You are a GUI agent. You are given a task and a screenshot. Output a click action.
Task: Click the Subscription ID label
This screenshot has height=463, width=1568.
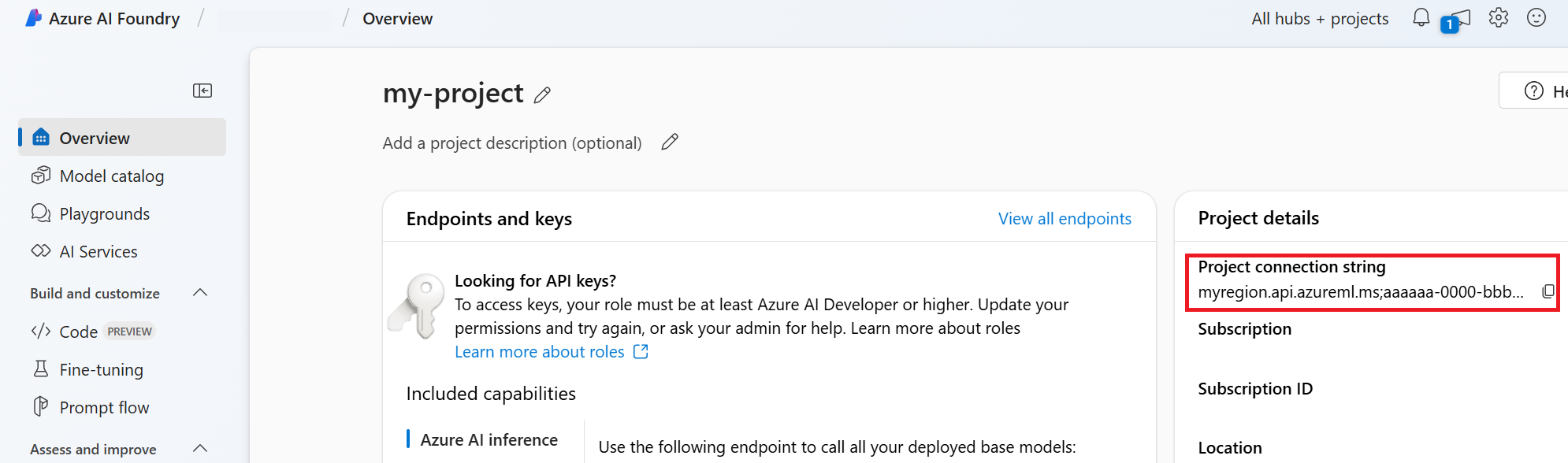(x=1255, y=388)
